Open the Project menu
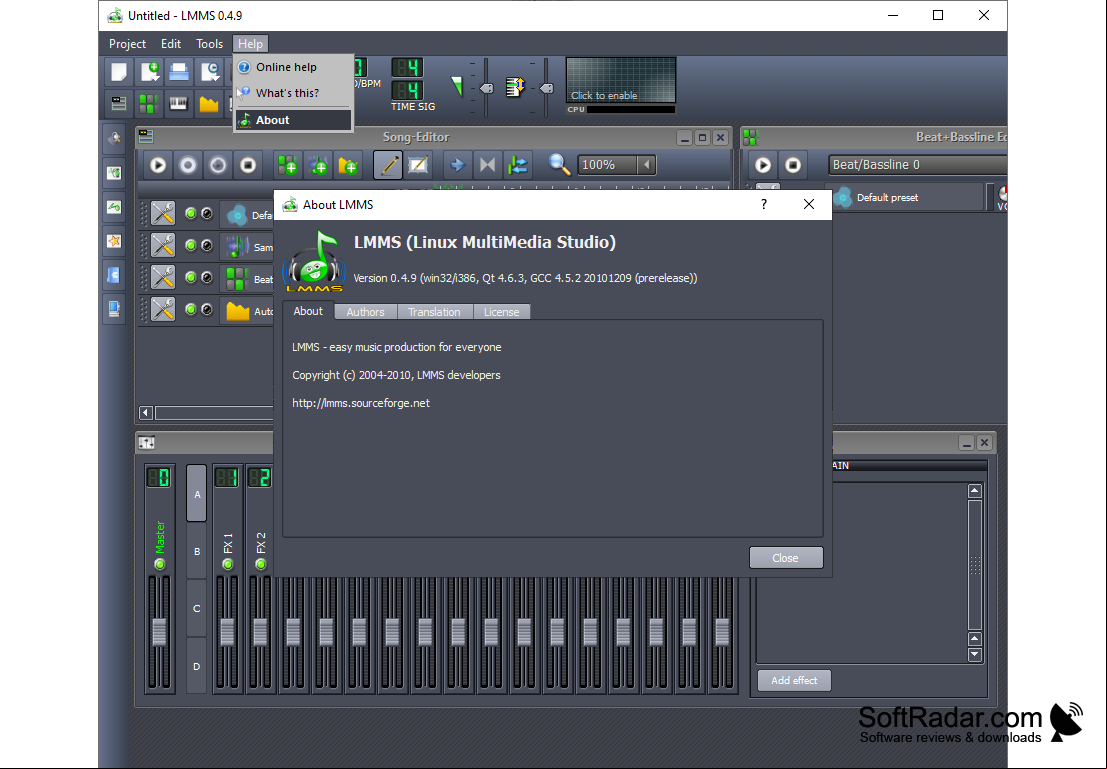1107x769 pixels. click(x=127, y=44)
